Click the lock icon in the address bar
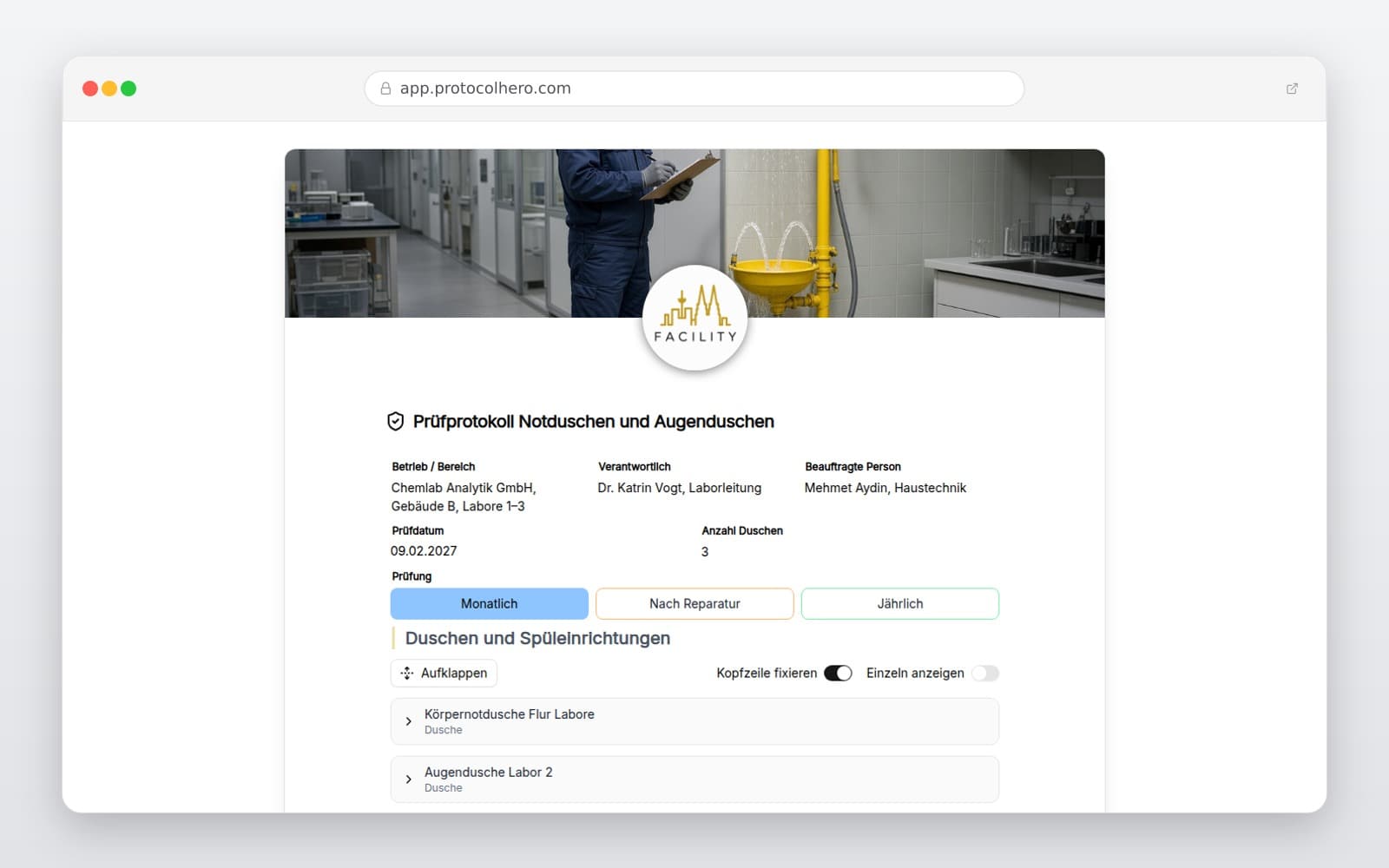 coord(385,89)
